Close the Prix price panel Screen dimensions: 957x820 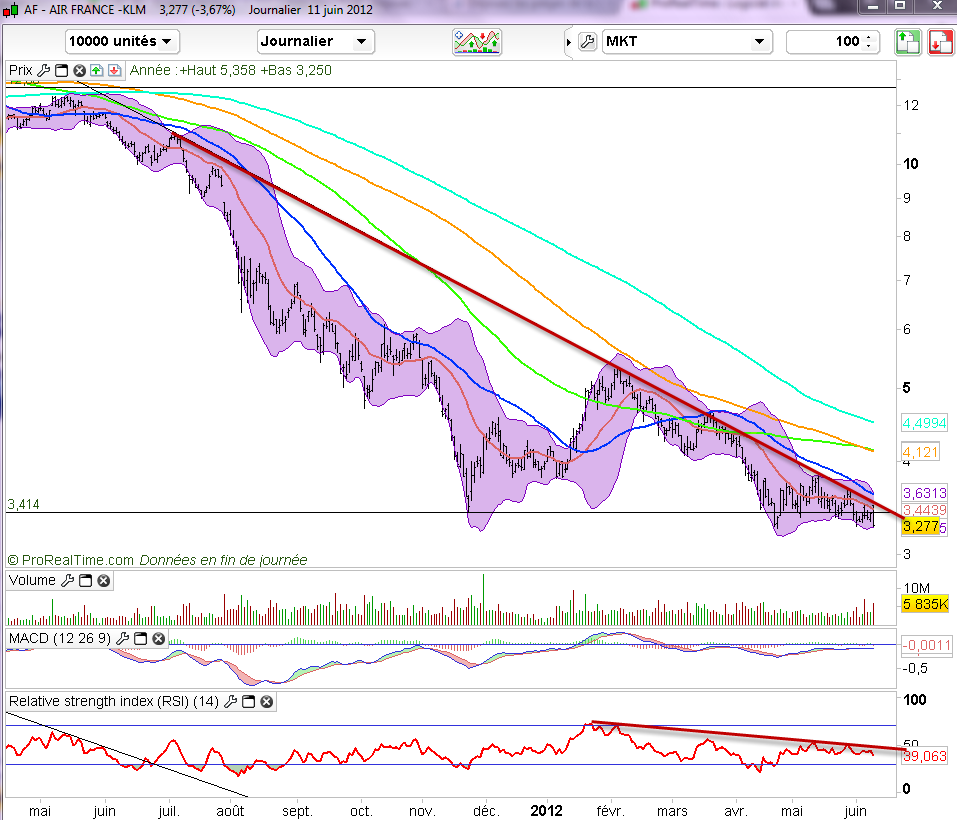pyautogui.click(x=79, y=70)
